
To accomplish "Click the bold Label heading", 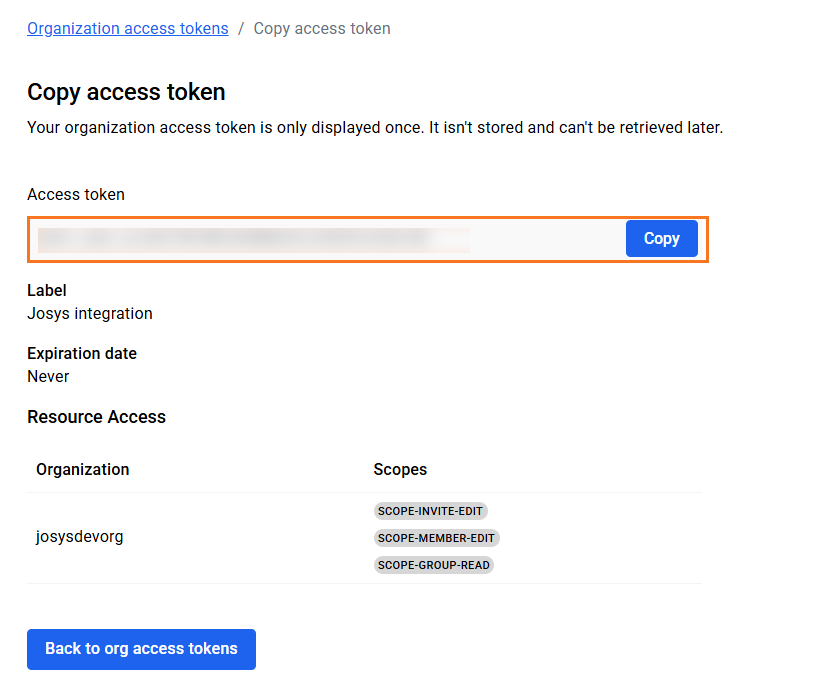I will [47, 291].
